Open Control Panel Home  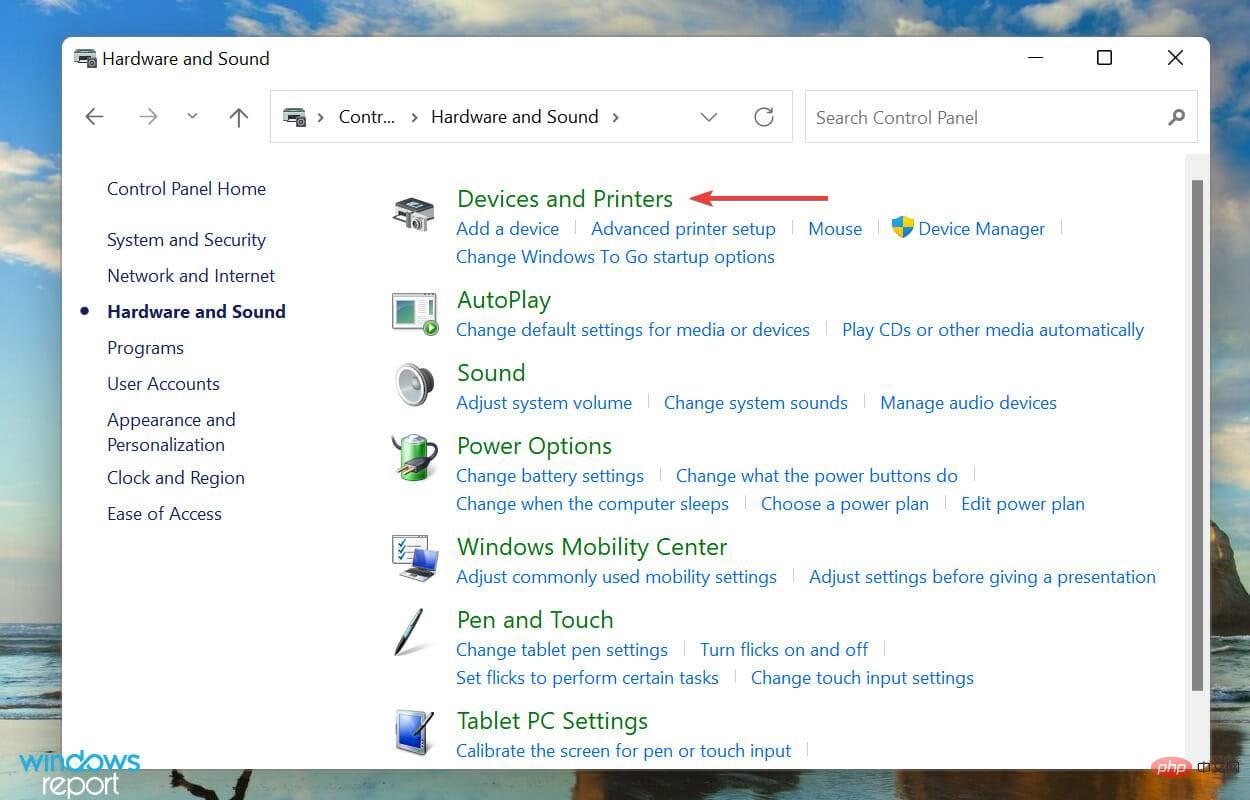click(x=187, y=188)
